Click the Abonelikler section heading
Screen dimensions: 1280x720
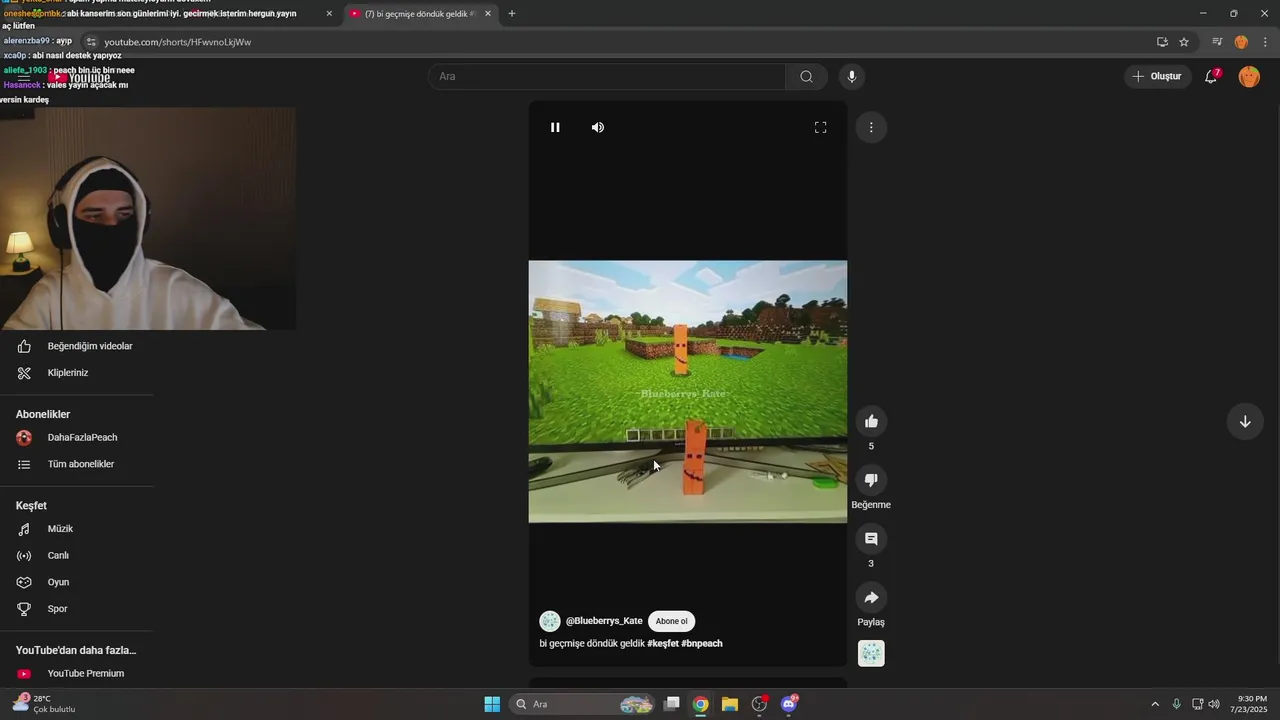coord(43,414)
